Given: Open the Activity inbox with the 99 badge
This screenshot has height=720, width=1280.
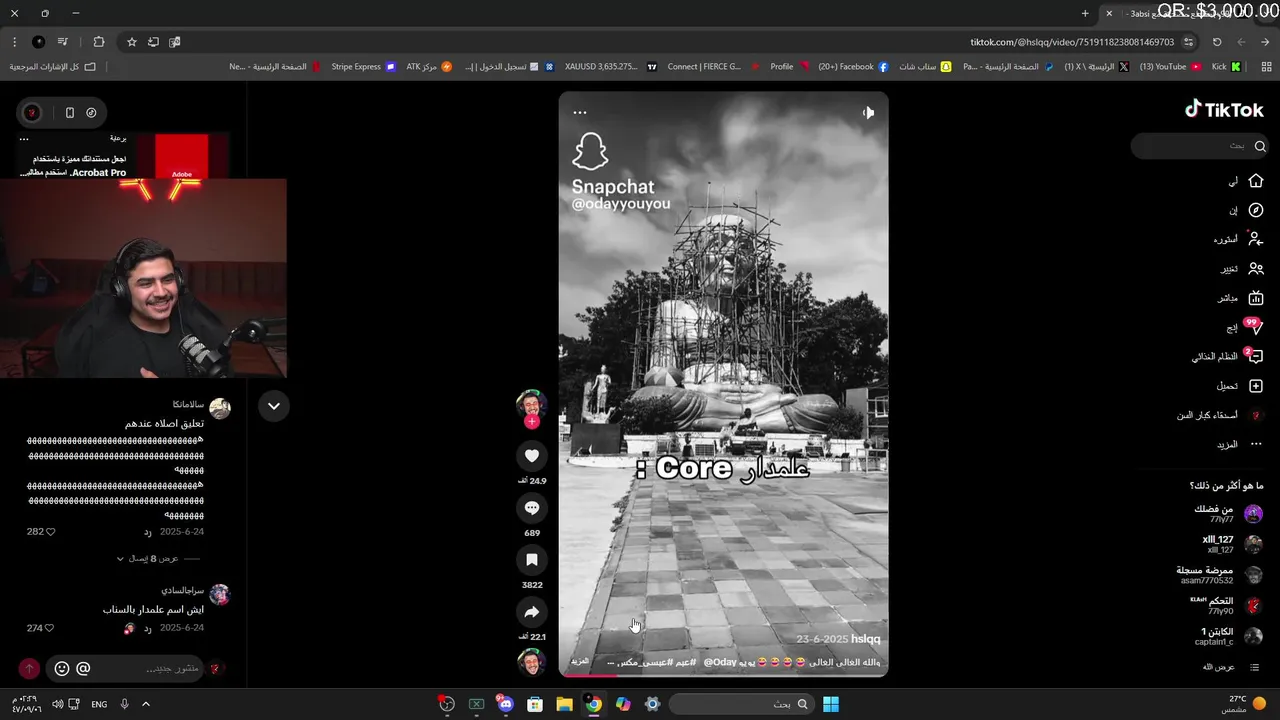Looking at the screenshot, I should (x=1255, y=327).
